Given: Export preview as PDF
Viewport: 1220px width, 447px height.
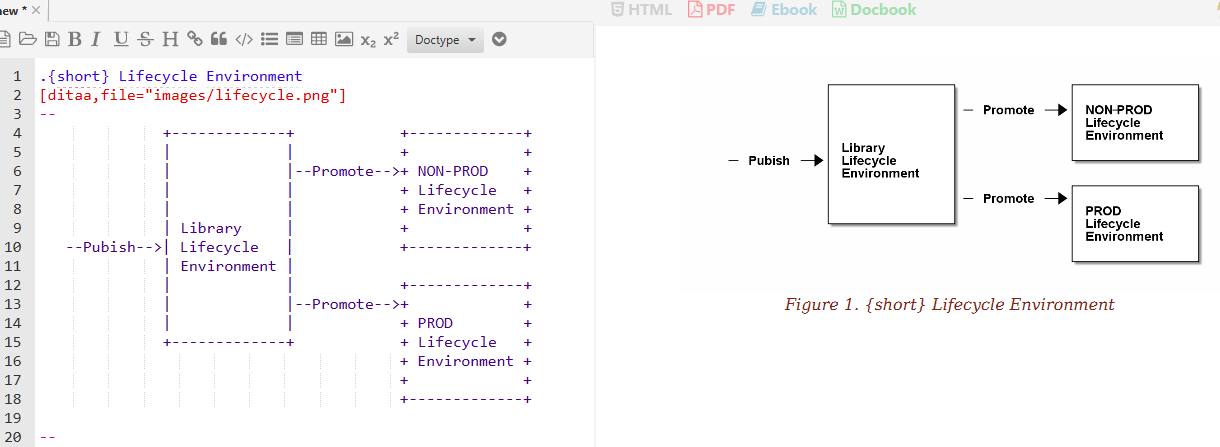Looking at the screenshot, I should coord(711,10).
